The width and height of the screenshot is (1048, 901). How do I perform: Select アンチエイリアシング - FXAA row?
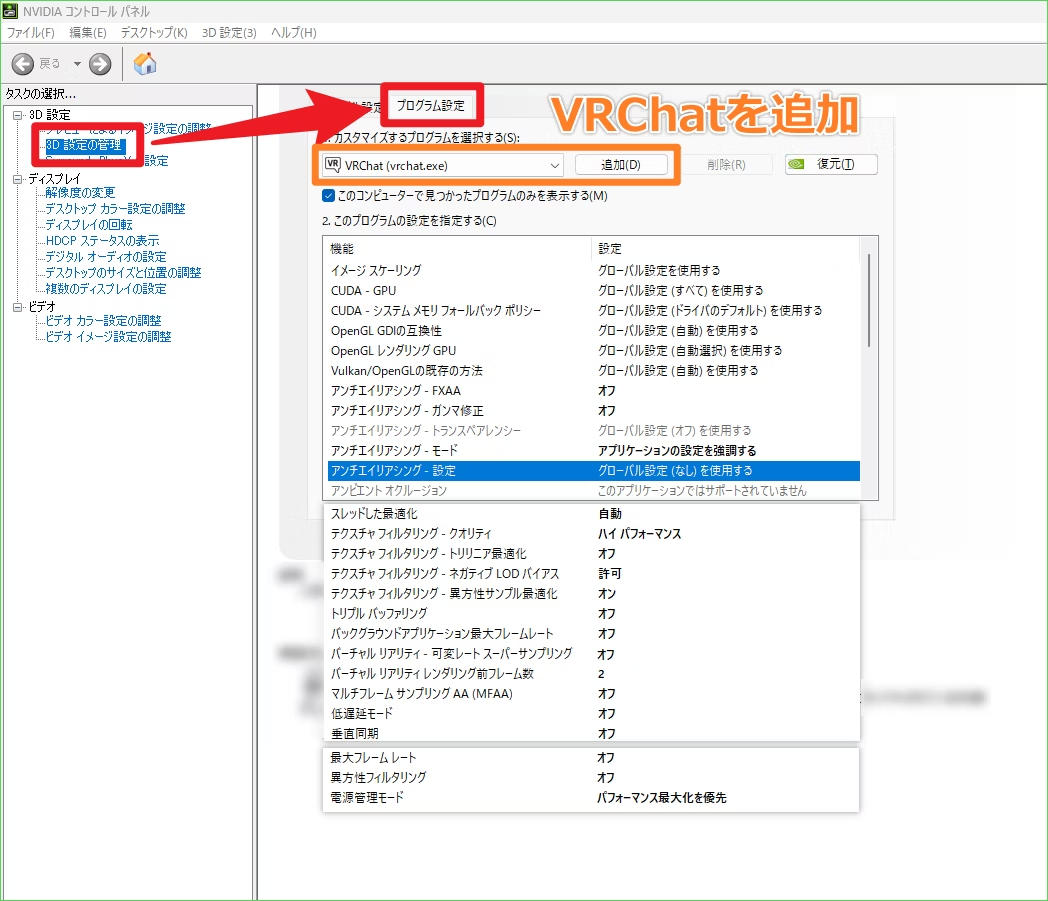click(594, 391)
